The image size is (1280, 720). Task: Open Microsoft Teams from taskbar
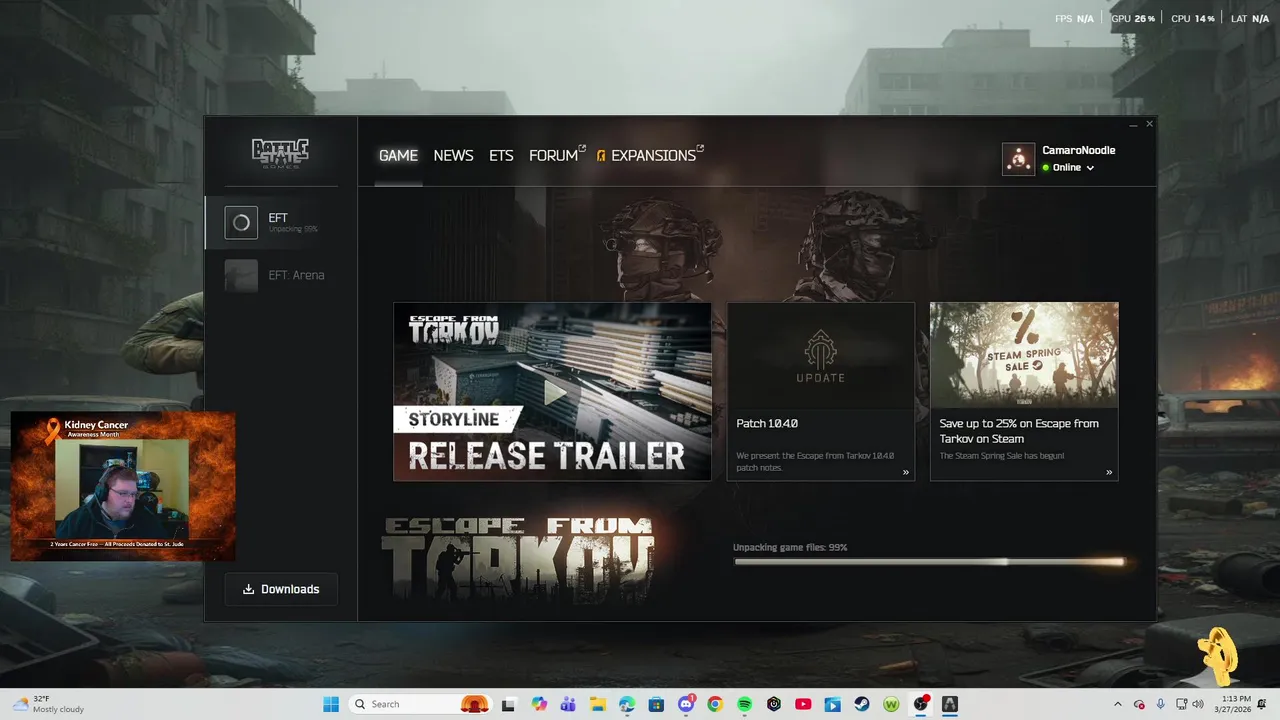568,704
